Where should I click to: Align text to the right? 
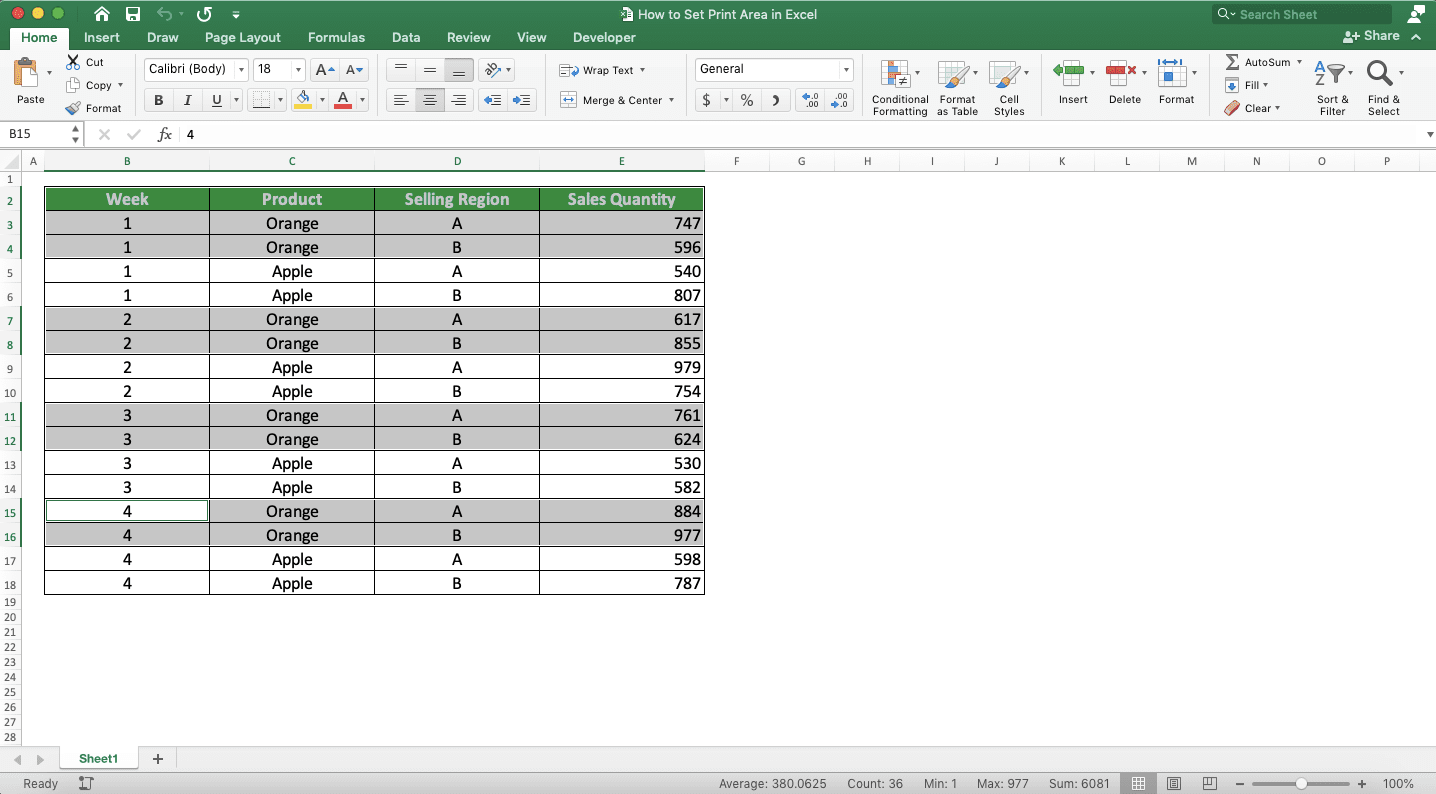(459, 100)
